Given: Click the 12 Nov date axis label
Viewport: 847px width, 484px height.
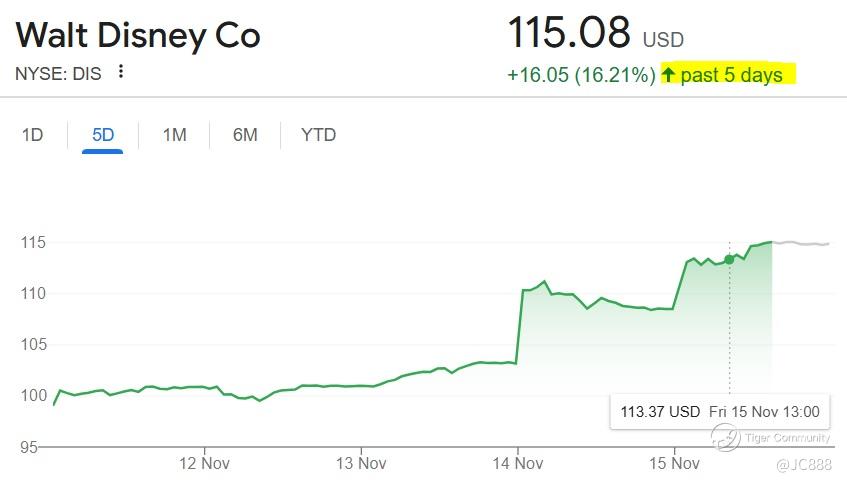Looking at the screenshot, I should [204, 463].
